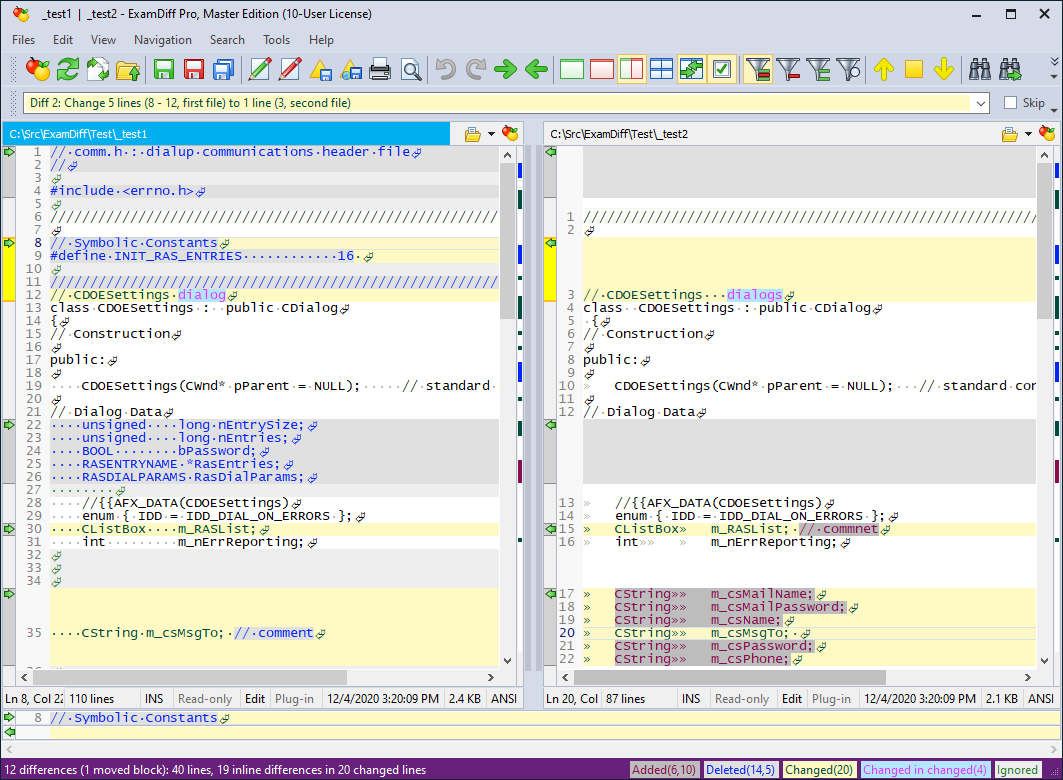The height and width of the screenshot is (780, 1063).
Task: Click the apple icon in _test1 pane header
Action: (x=510, y=134)
